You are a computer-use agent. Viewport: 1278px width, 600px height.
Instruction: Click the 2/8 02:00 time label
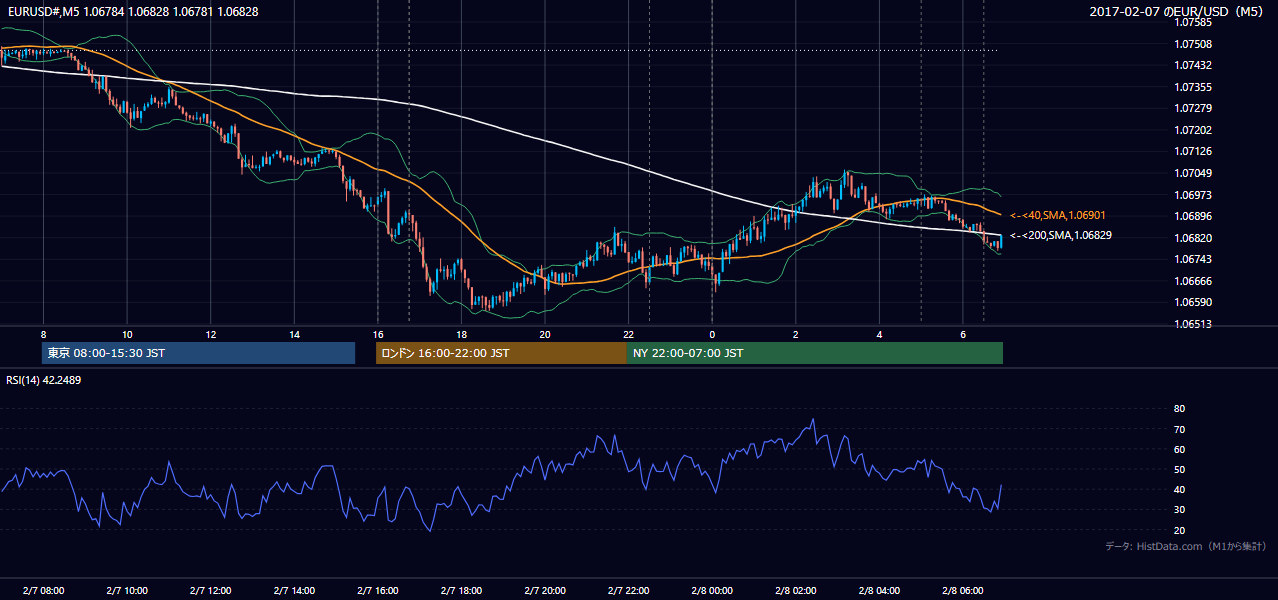(796, 591)
